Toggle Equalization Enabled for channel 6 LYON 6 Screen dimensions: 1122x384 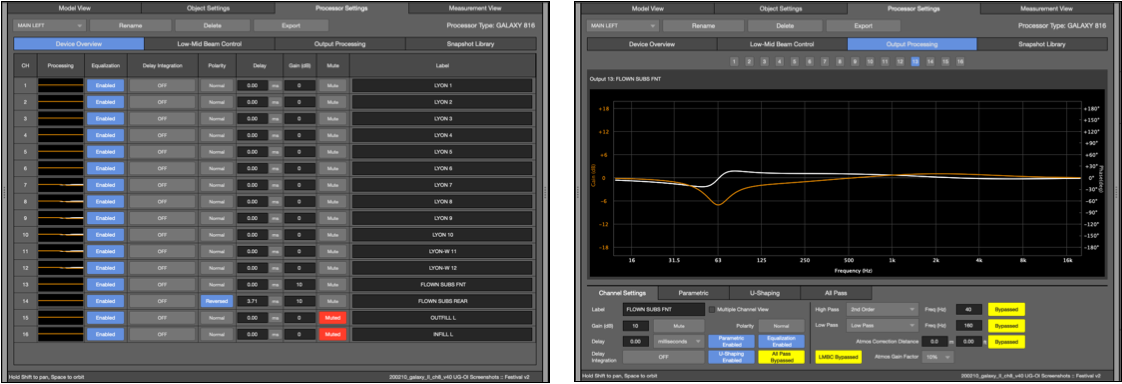(x=105, y=168)
